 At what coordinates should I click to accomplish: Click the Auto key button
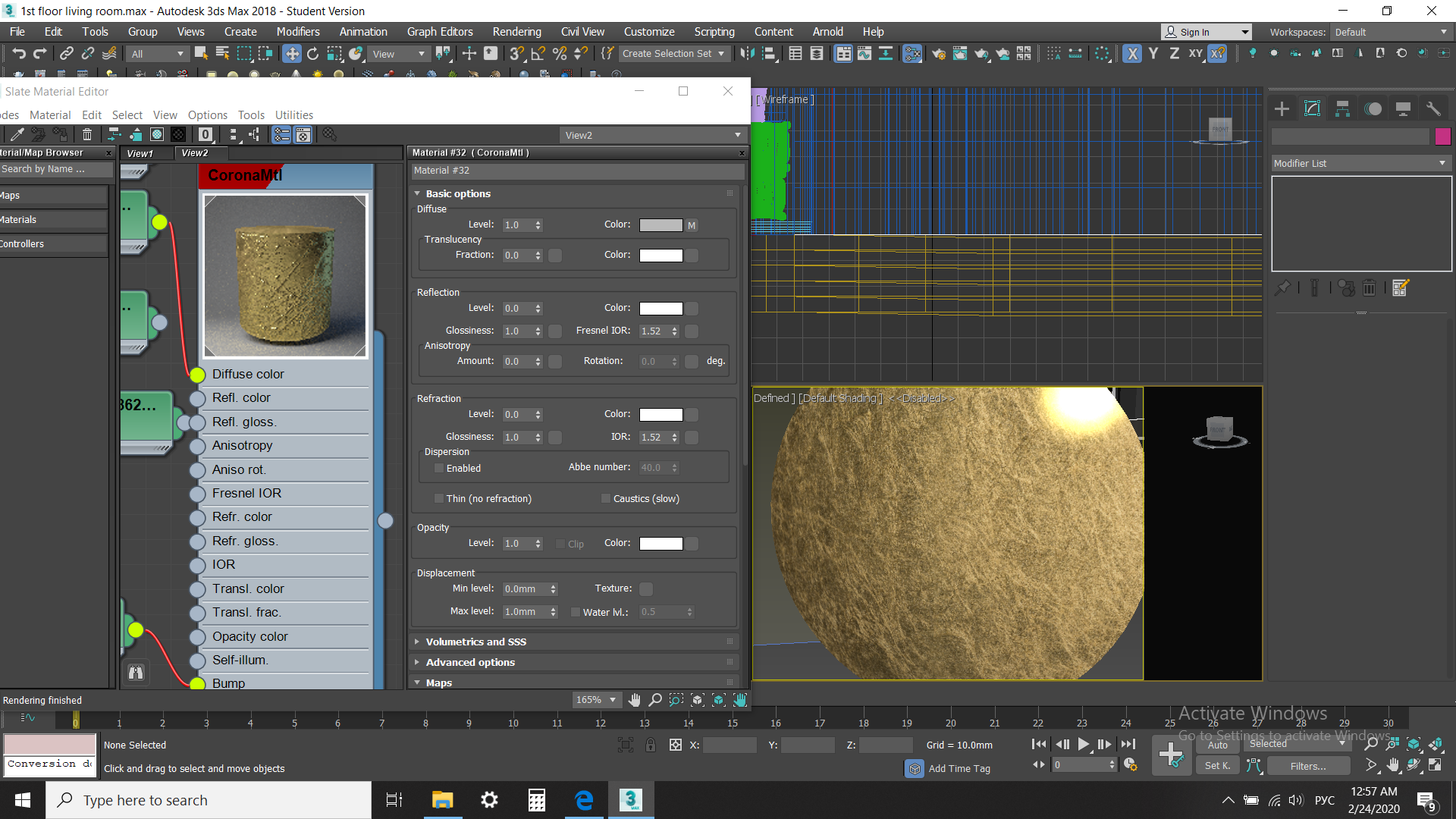coord(1217,745)
